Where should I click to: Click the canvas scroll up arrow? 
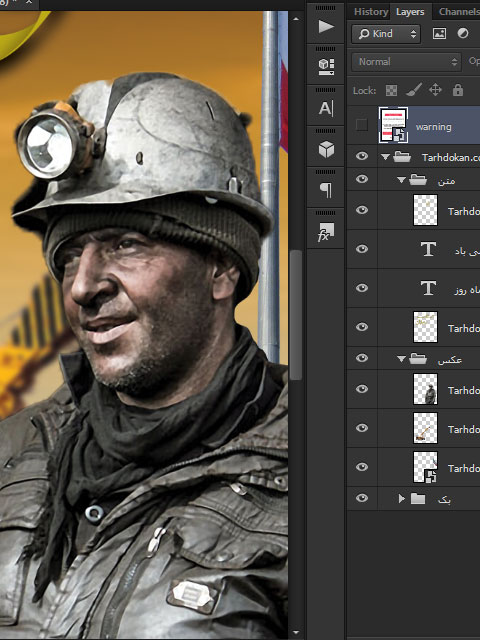click(x=296, y=19)
